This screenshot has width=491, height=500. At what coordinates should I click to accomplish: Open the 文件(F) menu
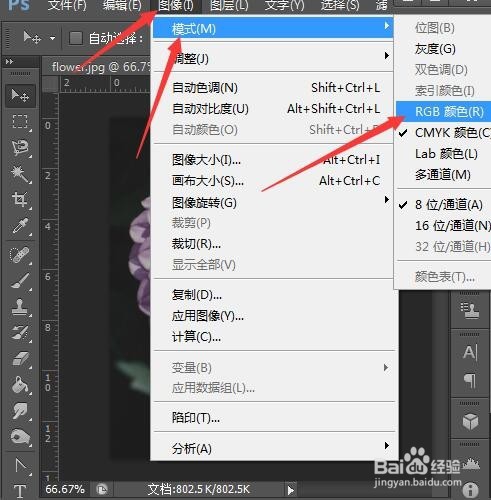click(x=67, y=5)
